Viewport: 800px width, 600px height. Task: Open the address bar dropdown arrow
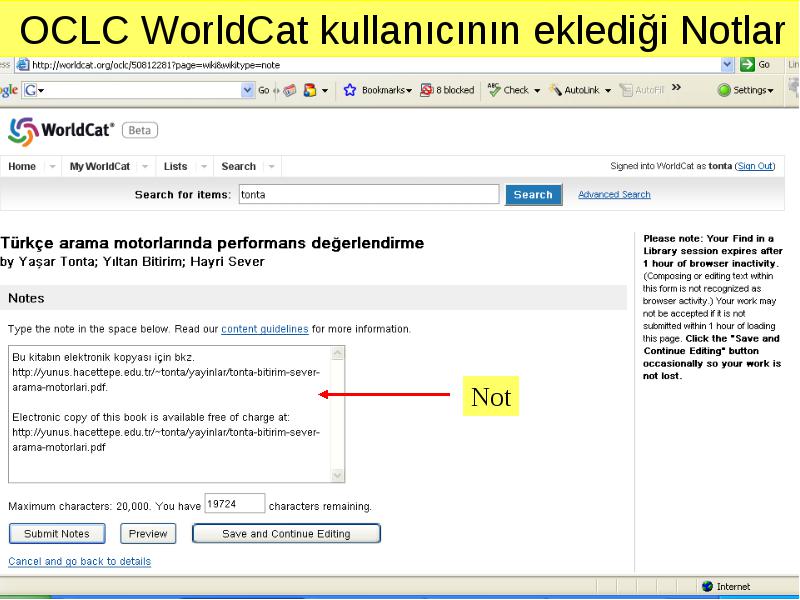(x=728, y=64)
